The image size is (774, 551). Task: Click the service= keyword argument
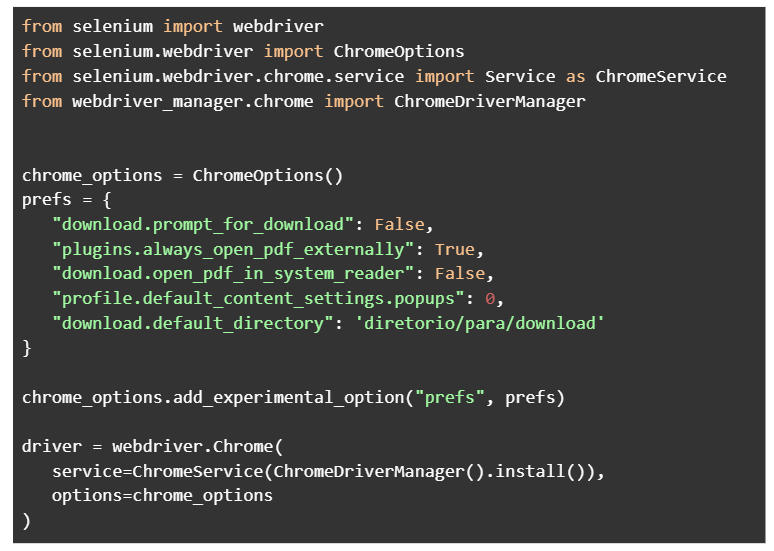coord(88,471)
